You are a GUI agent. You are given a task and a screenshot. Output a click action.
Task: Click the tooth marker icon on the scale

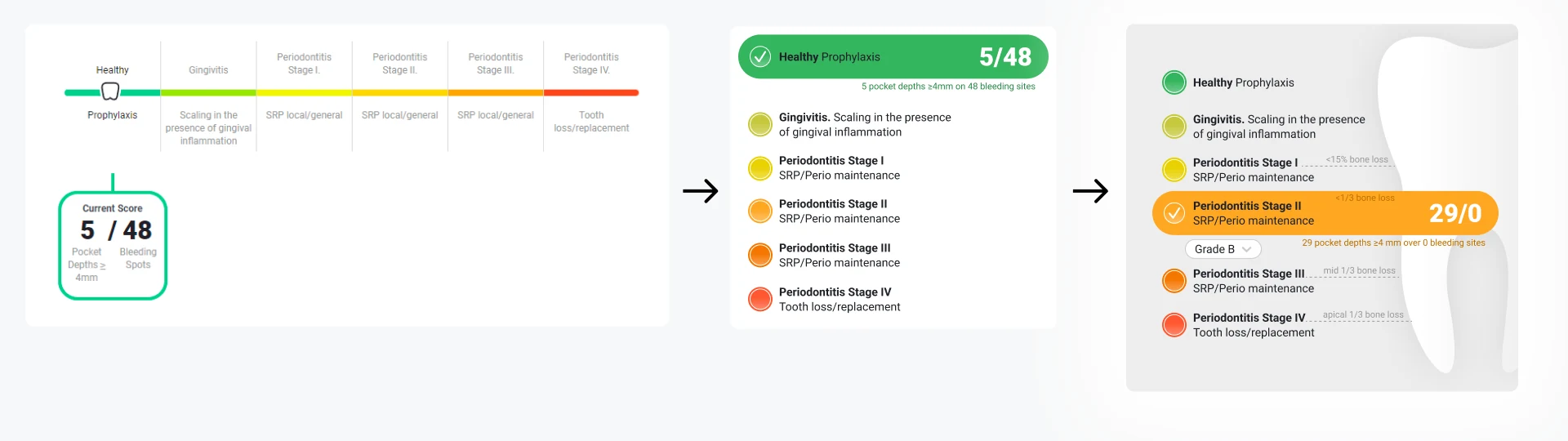[x=110, y=91]
